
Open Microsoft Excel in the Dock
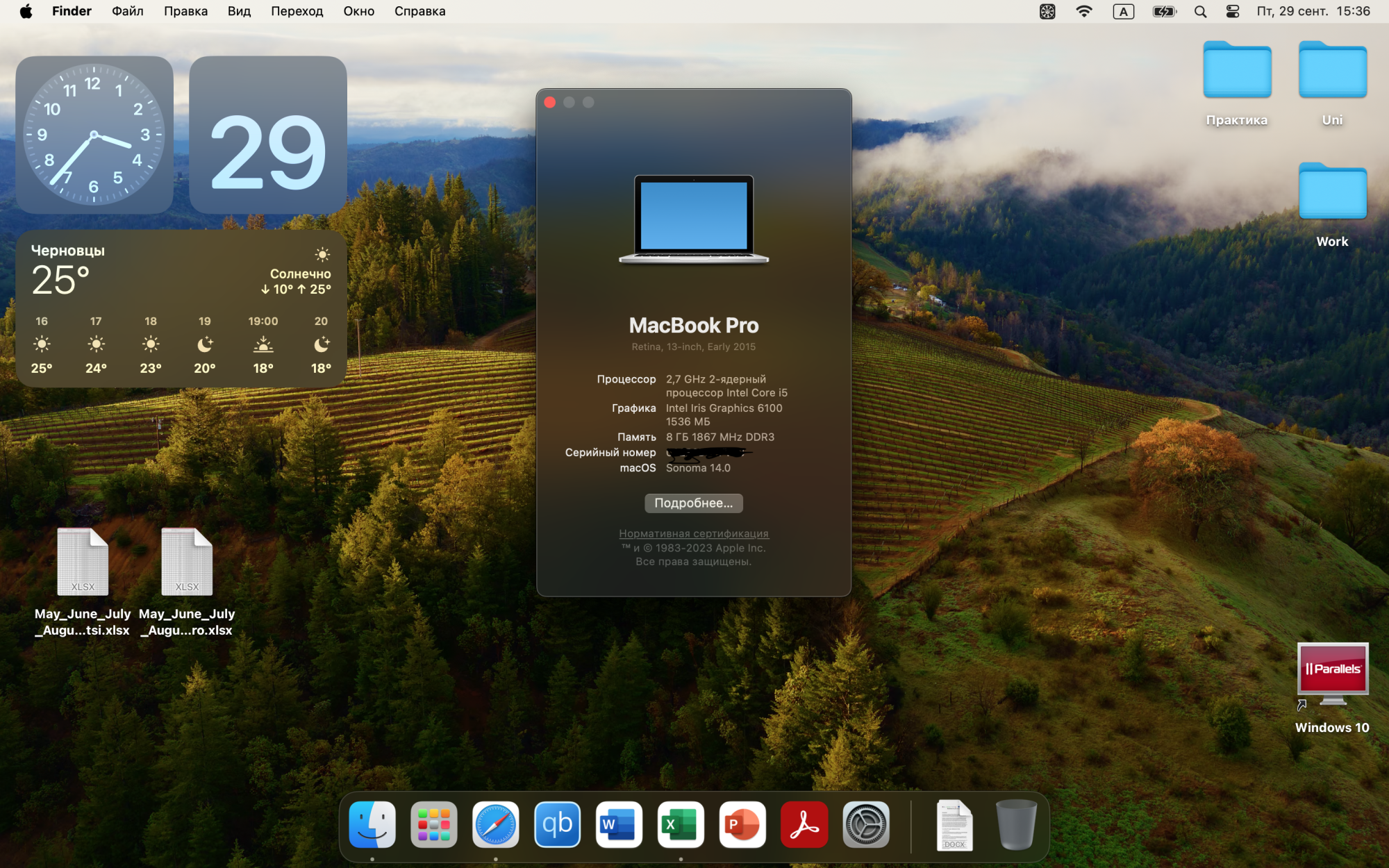(x=681, y=825)
